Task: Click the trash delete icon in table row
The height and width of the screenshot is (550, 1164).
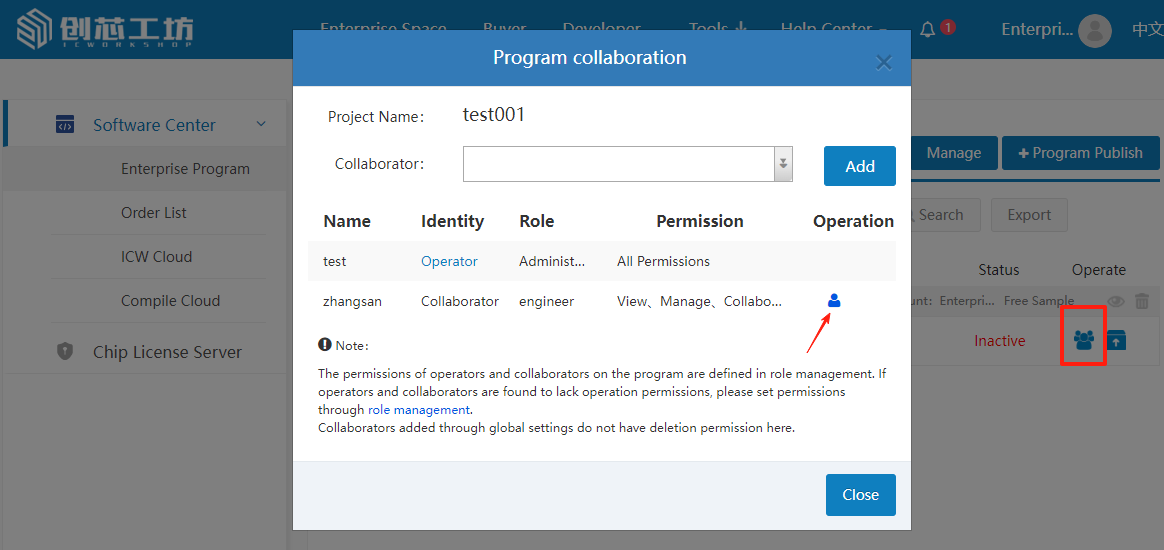Action: [x=1142, y=301]
